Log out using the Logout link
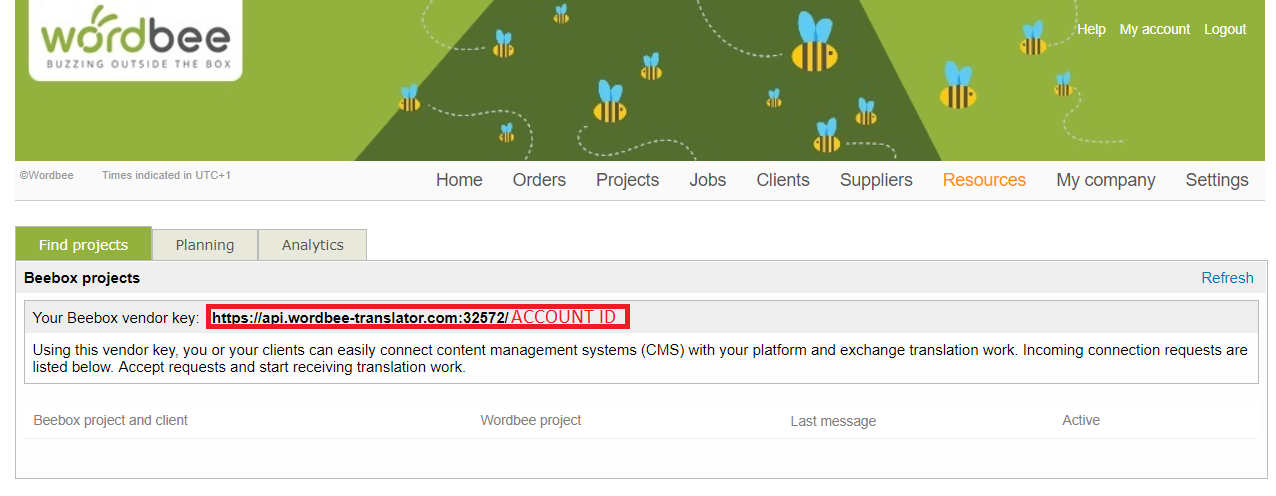Screen dimensions: 1276x496 (x=1225, y=29)
